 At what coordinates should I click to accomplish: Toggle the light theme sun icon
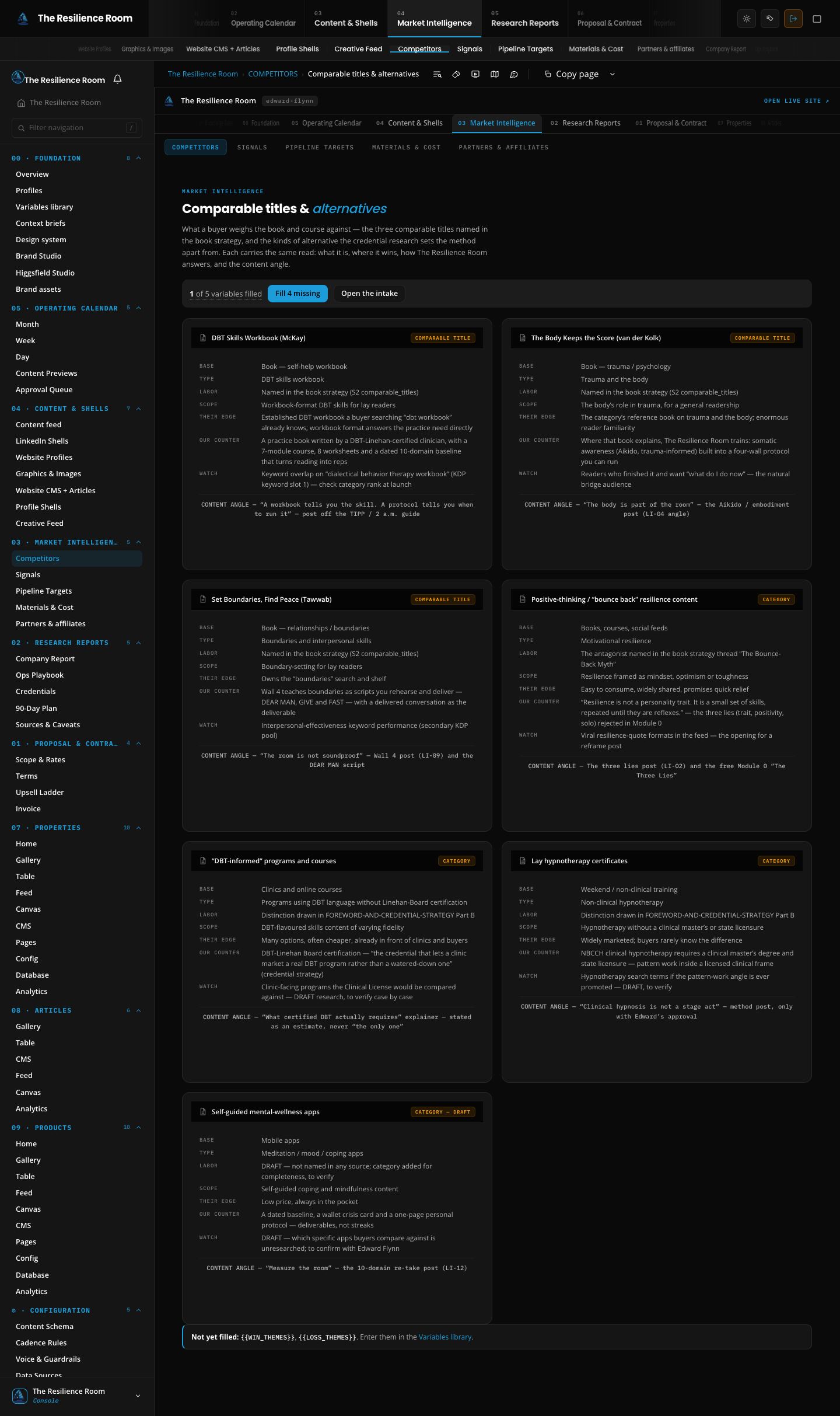746,19
